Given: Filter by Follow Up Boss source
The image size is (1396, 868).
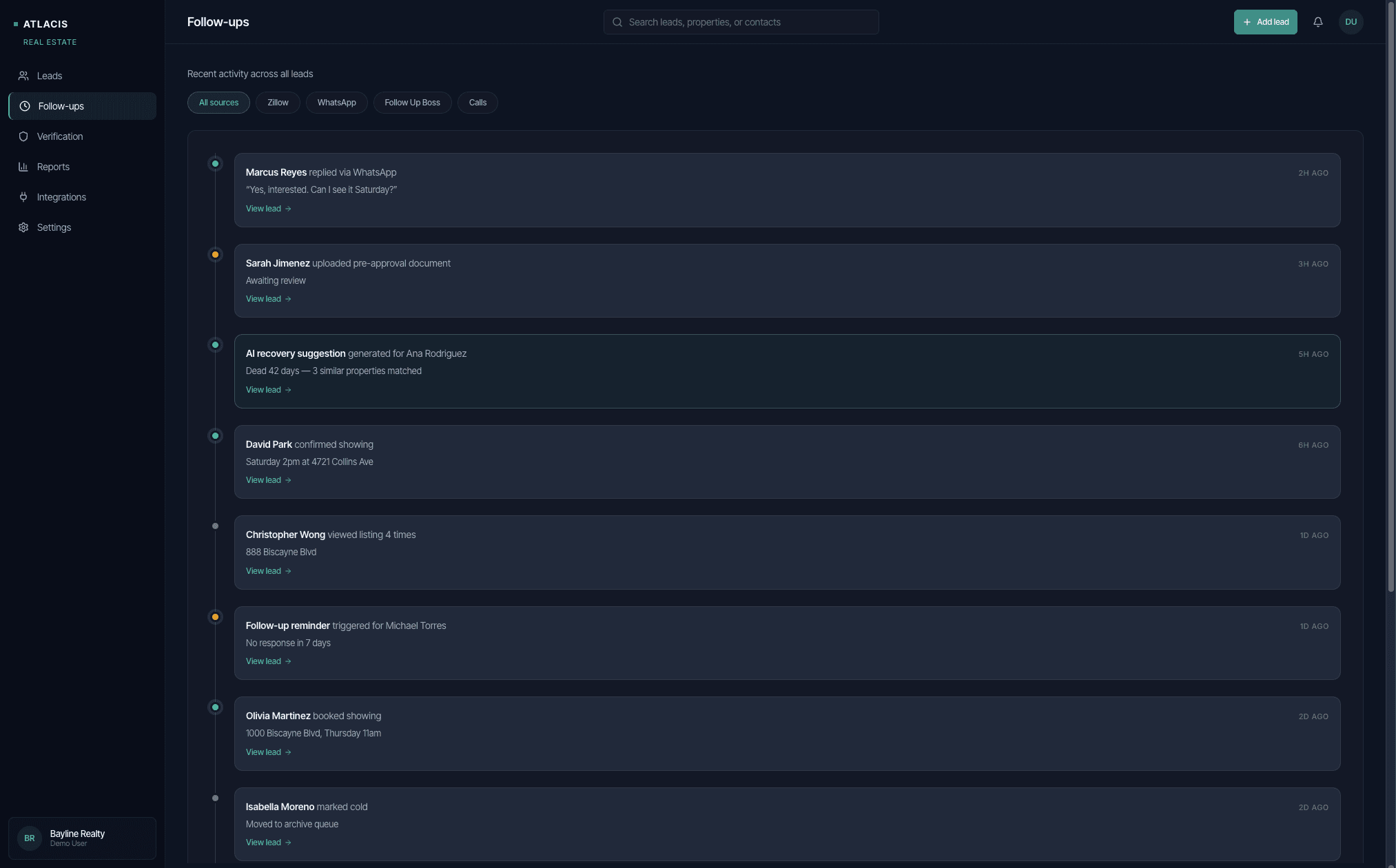Looking at the screenshot, I should [x=412, y=103].
